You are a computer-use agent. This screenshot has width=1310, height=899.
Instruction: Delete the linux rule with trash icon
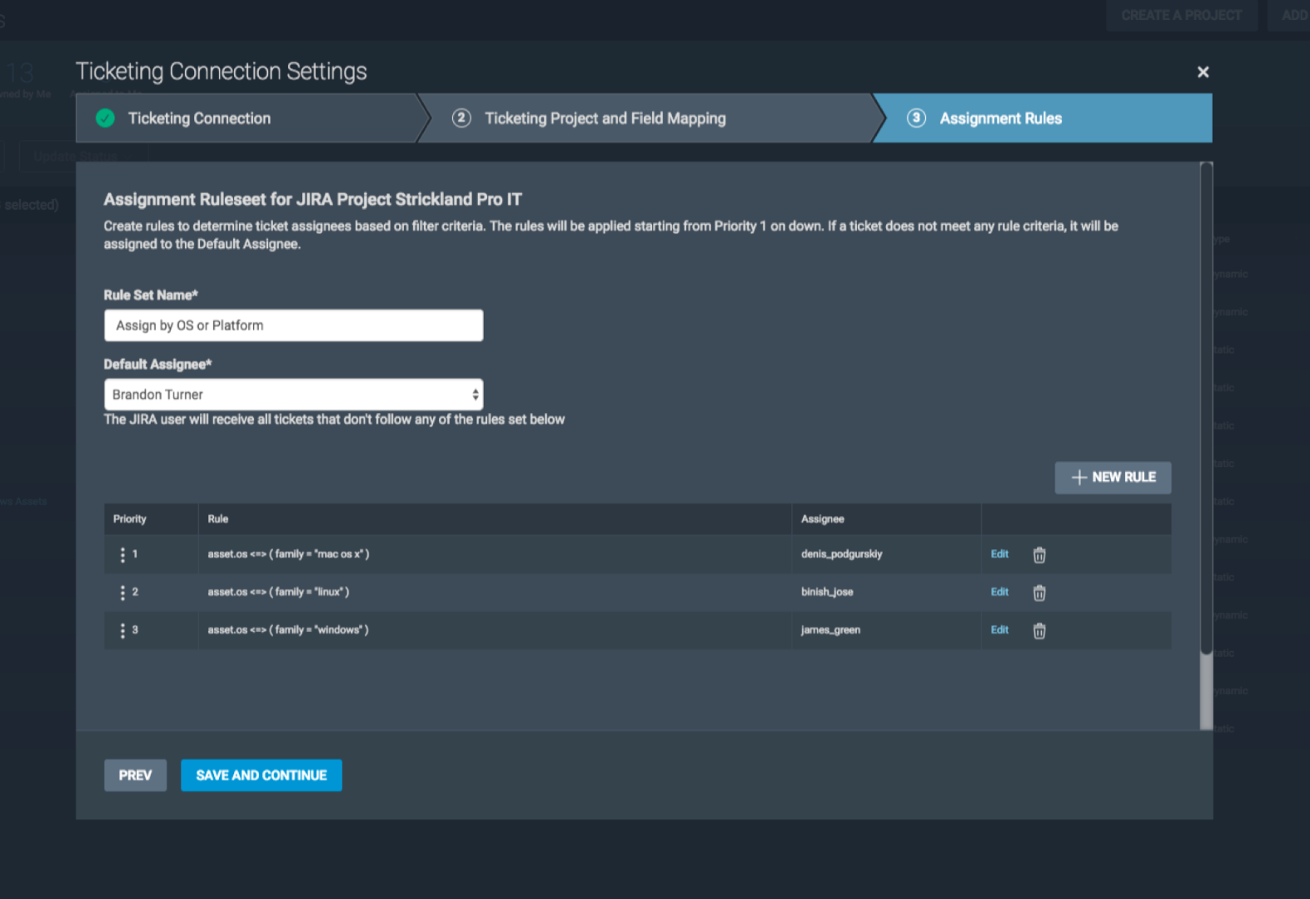[x=1039, y=593]
